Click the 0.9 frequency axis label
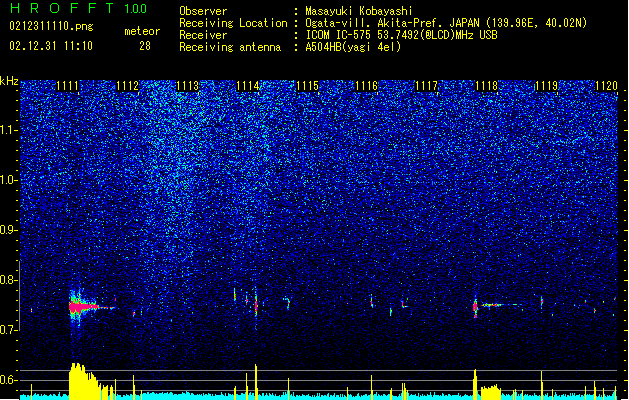 point(9,230)
